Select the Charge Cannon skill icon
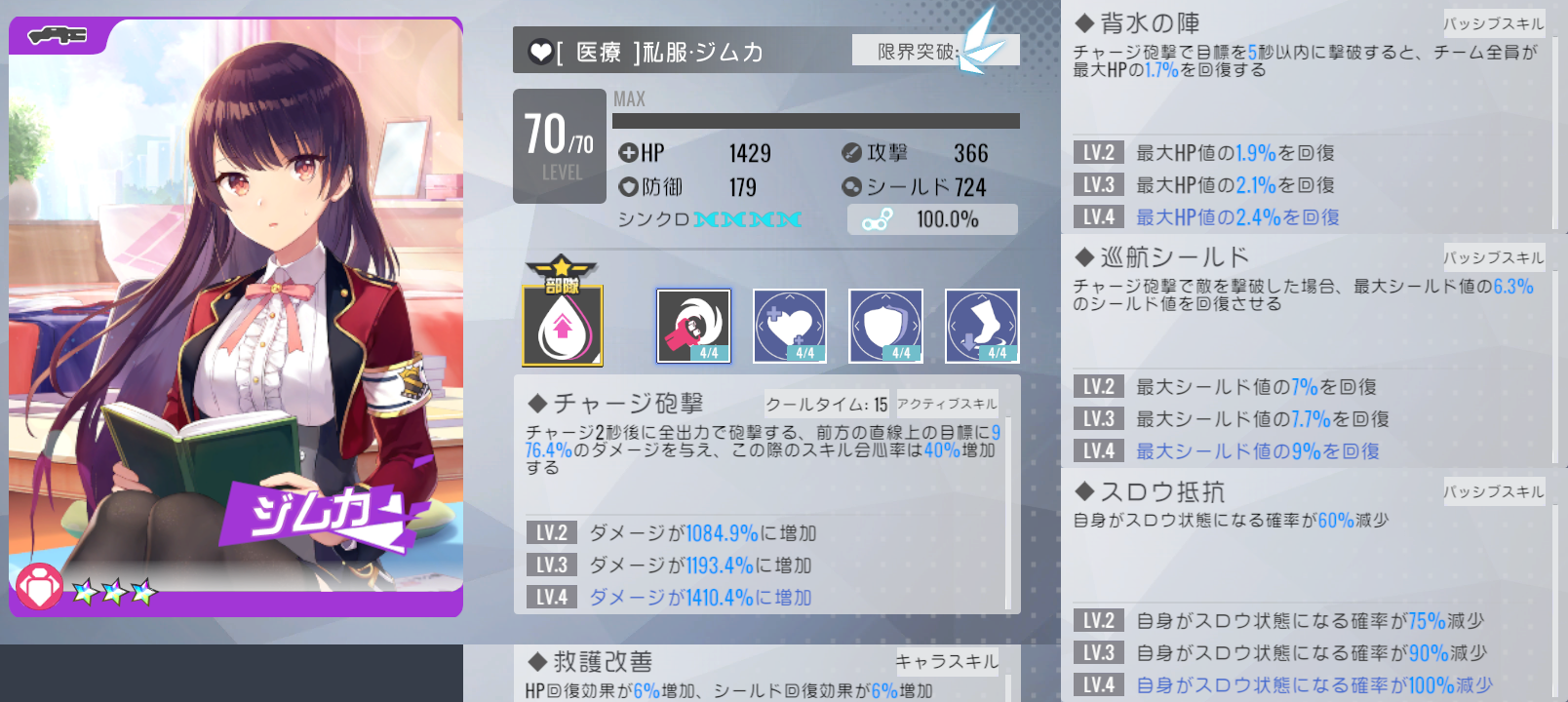 point(693,326)
